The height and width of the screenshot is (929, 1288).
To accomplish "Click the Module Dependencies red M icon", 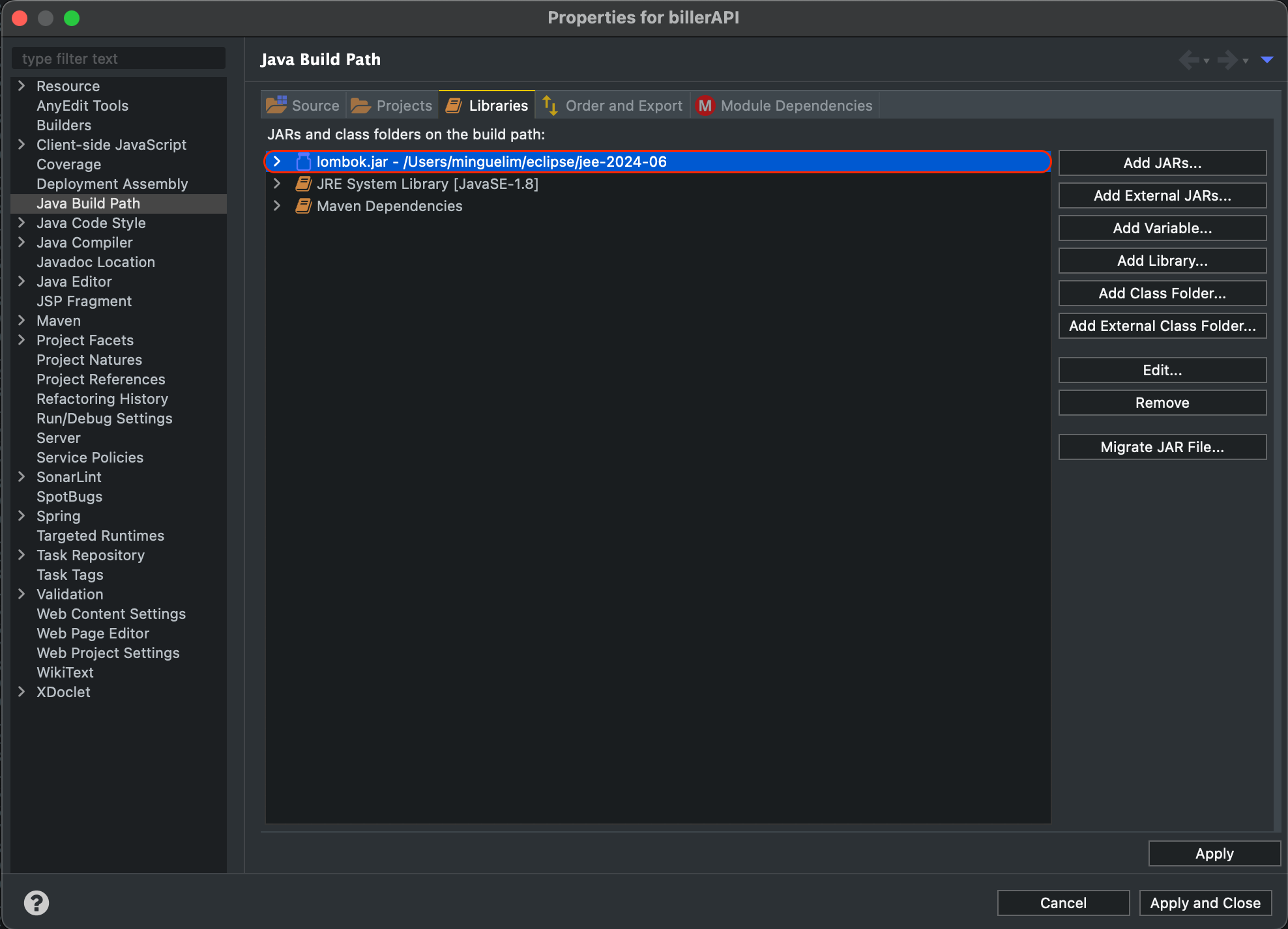I will [705, 106].
